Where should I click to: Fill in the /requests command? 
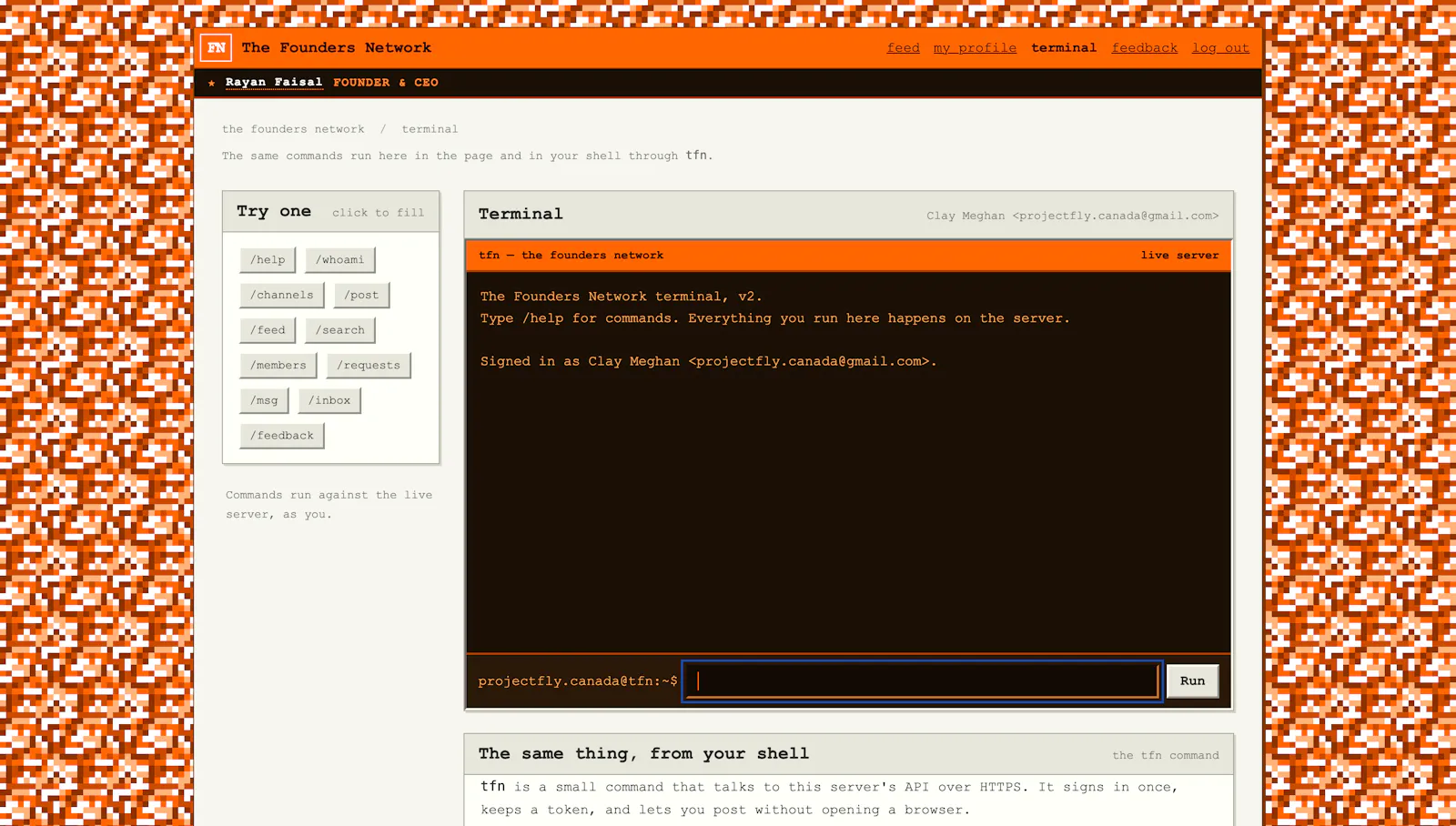[369, 365]
